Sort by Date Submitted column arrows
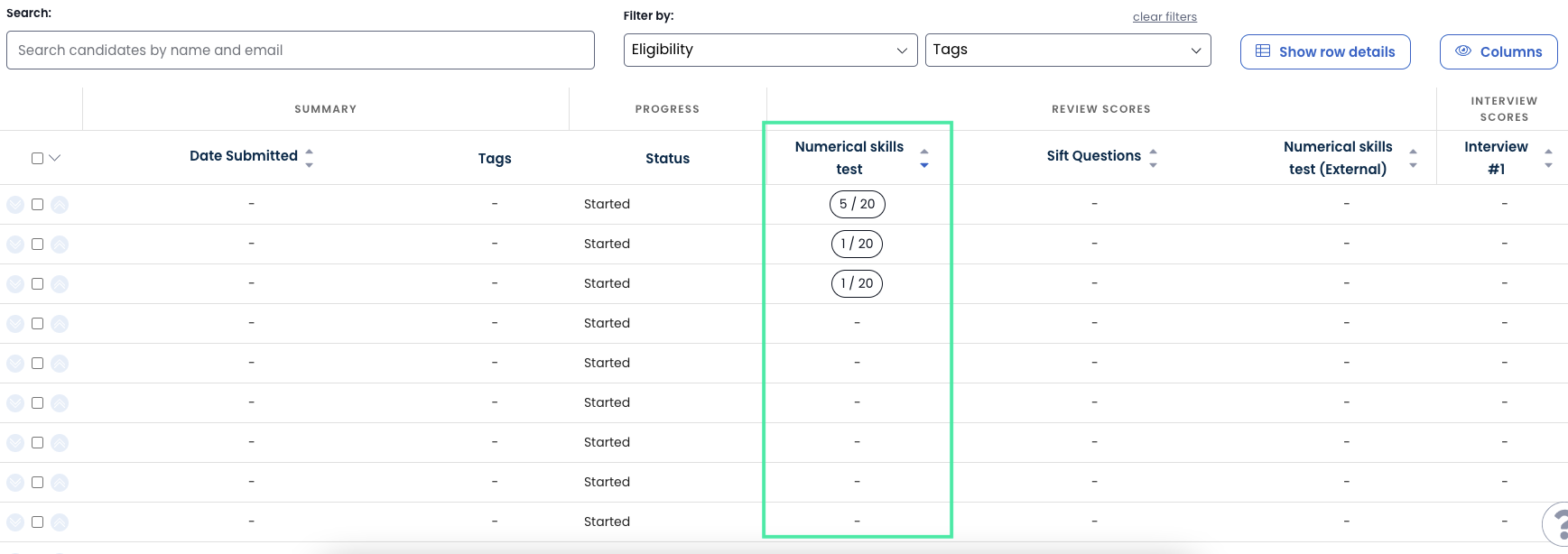Screen dimensions: 1568x554 pos(310,158)
